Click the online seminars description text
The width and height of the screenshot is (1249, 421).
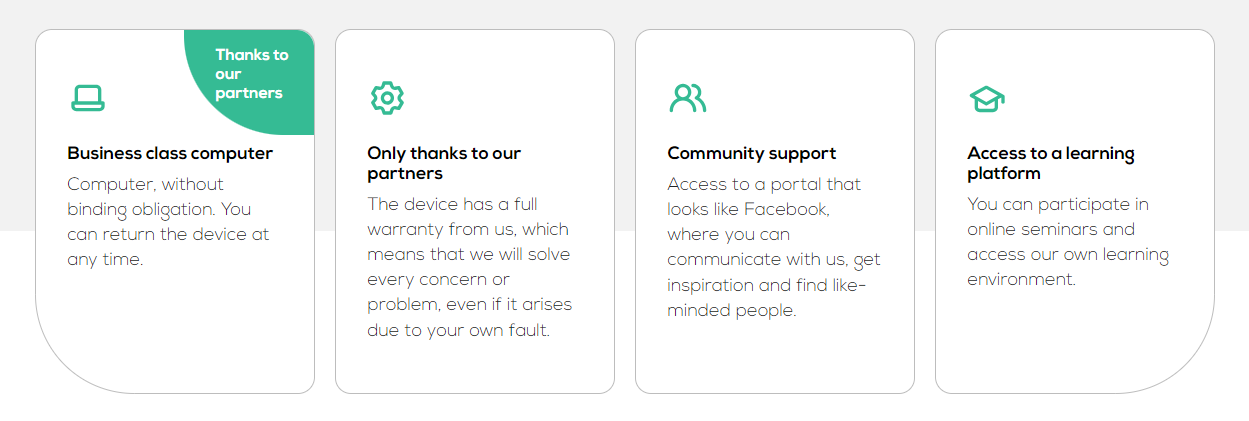point(1068,241)
